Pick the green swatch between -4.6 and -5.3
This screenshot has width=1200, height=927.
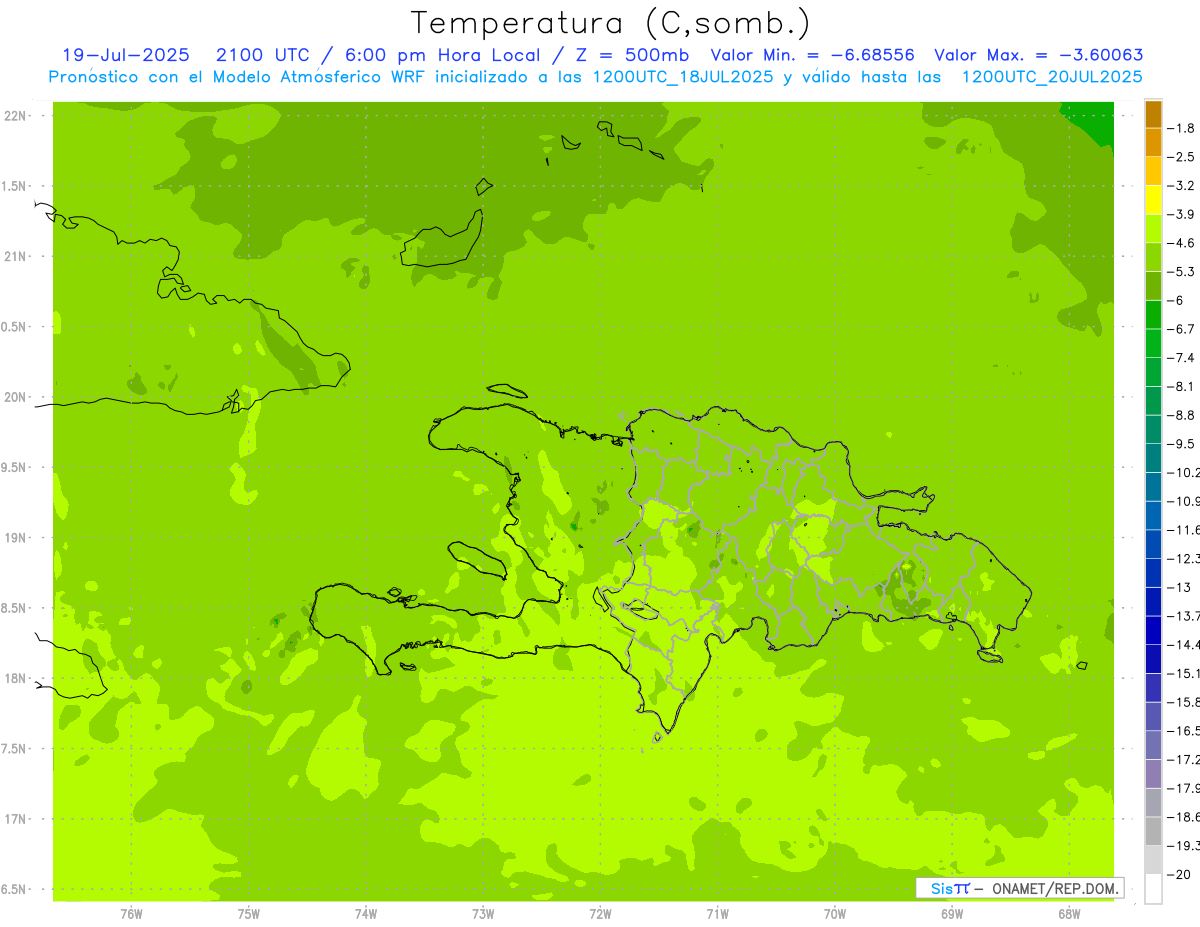click(x=1153, y=258)
